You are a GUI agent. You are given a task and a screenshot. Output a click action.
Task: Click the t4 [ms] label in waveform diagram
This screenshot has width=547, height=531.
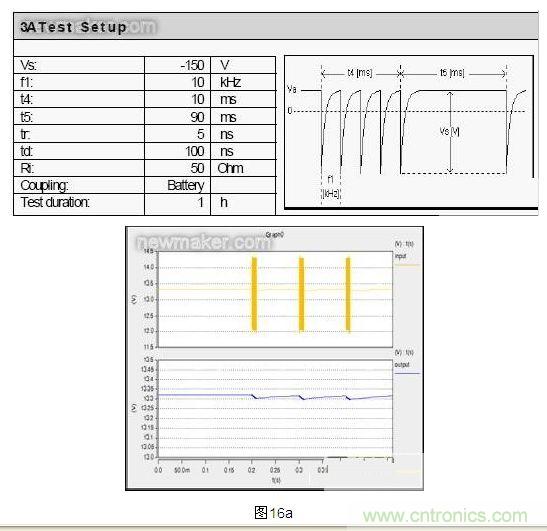pos(360,73)
